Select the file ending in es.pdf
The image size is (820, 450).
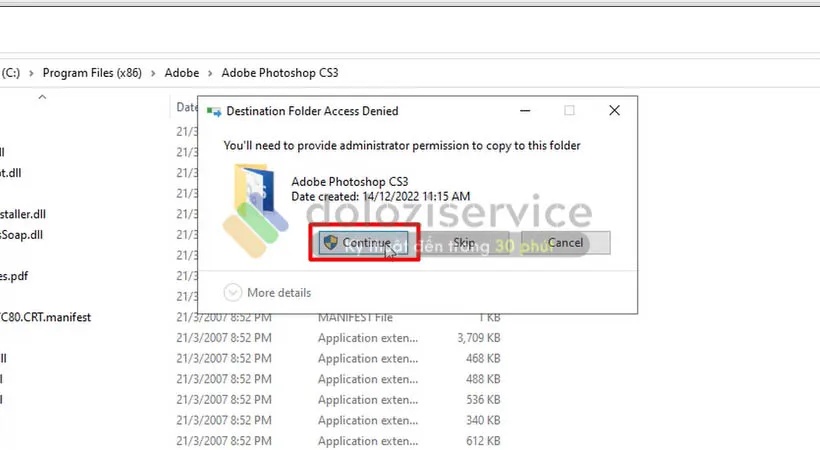[x=14, y=276]
